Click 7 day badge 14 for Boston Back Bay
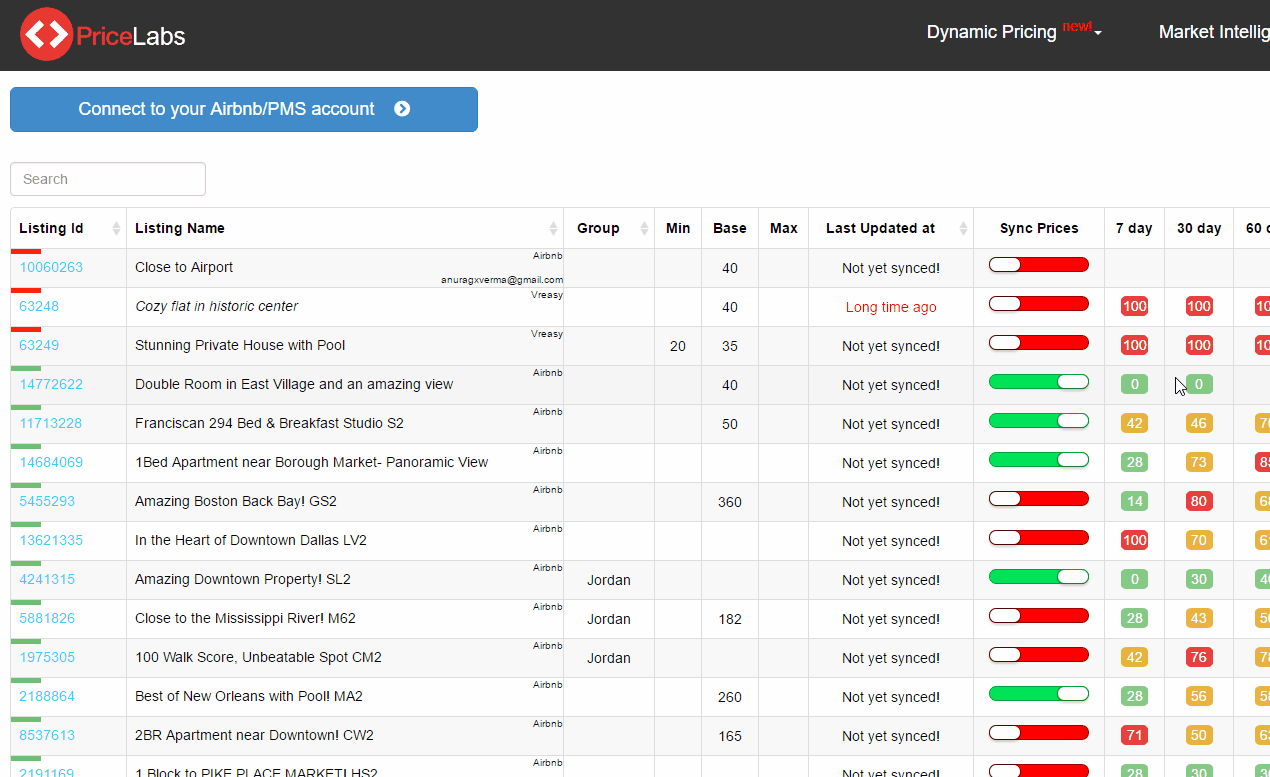The image size is (1270, 777). pyautogui.click(x=1134, y=502)
